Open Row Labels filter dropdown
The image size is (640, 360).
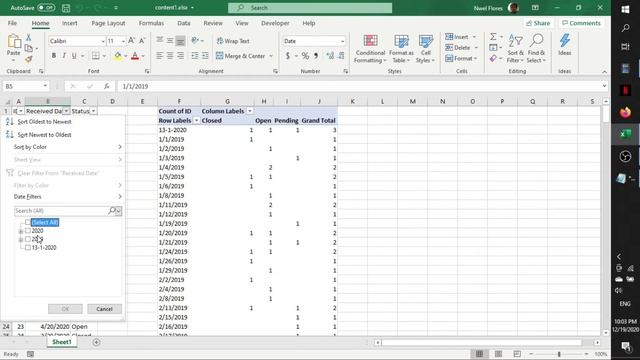(x=196, y=120)
